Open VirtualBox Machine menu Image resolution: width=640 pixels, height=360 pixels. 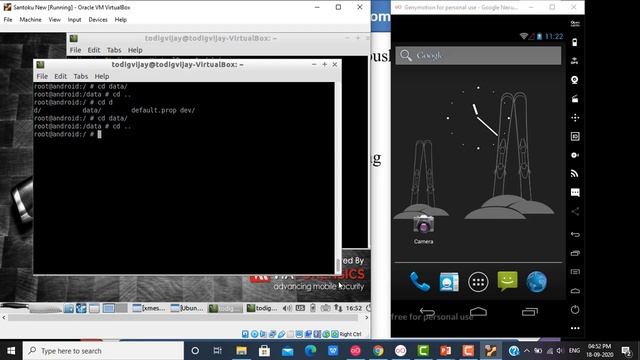pos(30,20)
